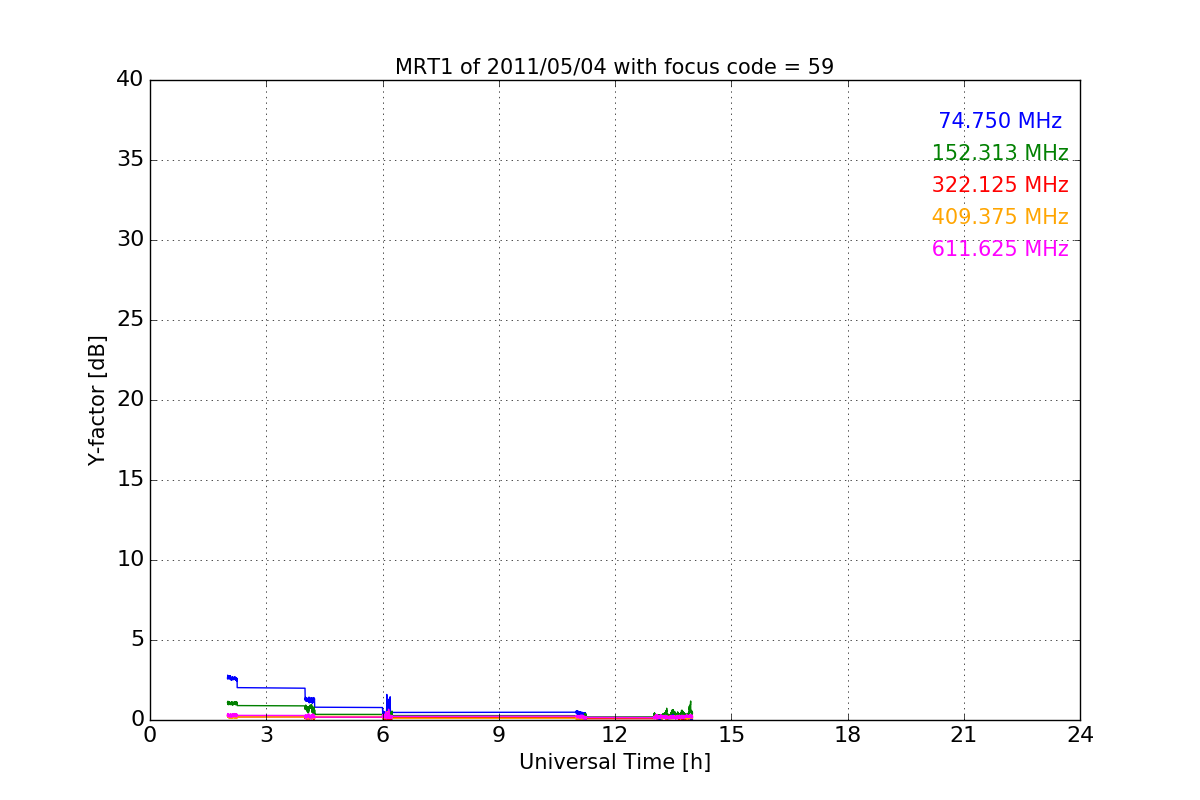Select the 322.125 MHz legend label
Image resolution: width=1200 pixels, height=800 pixels.
1000,185
